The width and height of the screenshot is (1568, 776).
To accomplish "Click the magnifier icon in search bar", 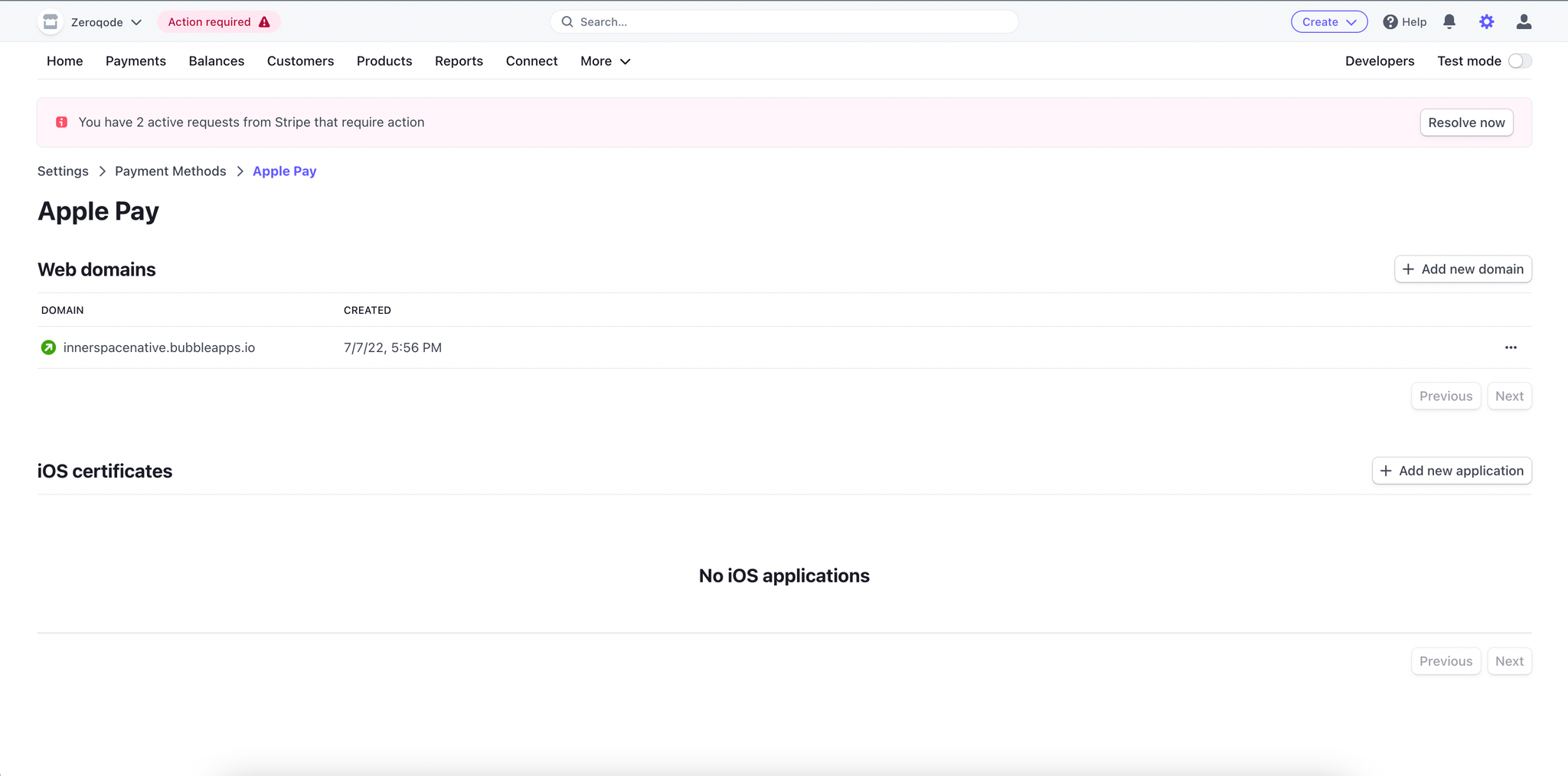I will pos(567,22).
